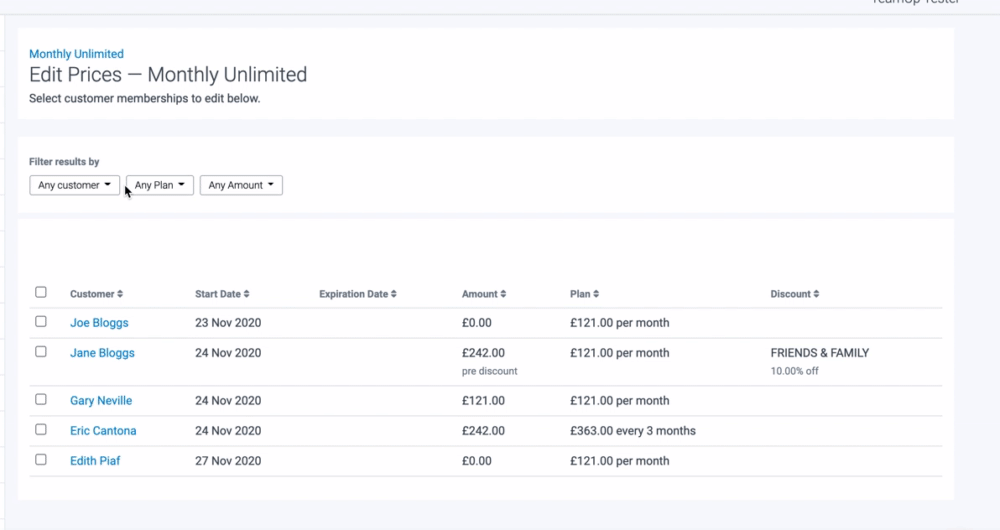Image resolution: width=1000 pixels, height=530 pixels.
Task: Sort table by Customer column sort icon
Action: 120,294
